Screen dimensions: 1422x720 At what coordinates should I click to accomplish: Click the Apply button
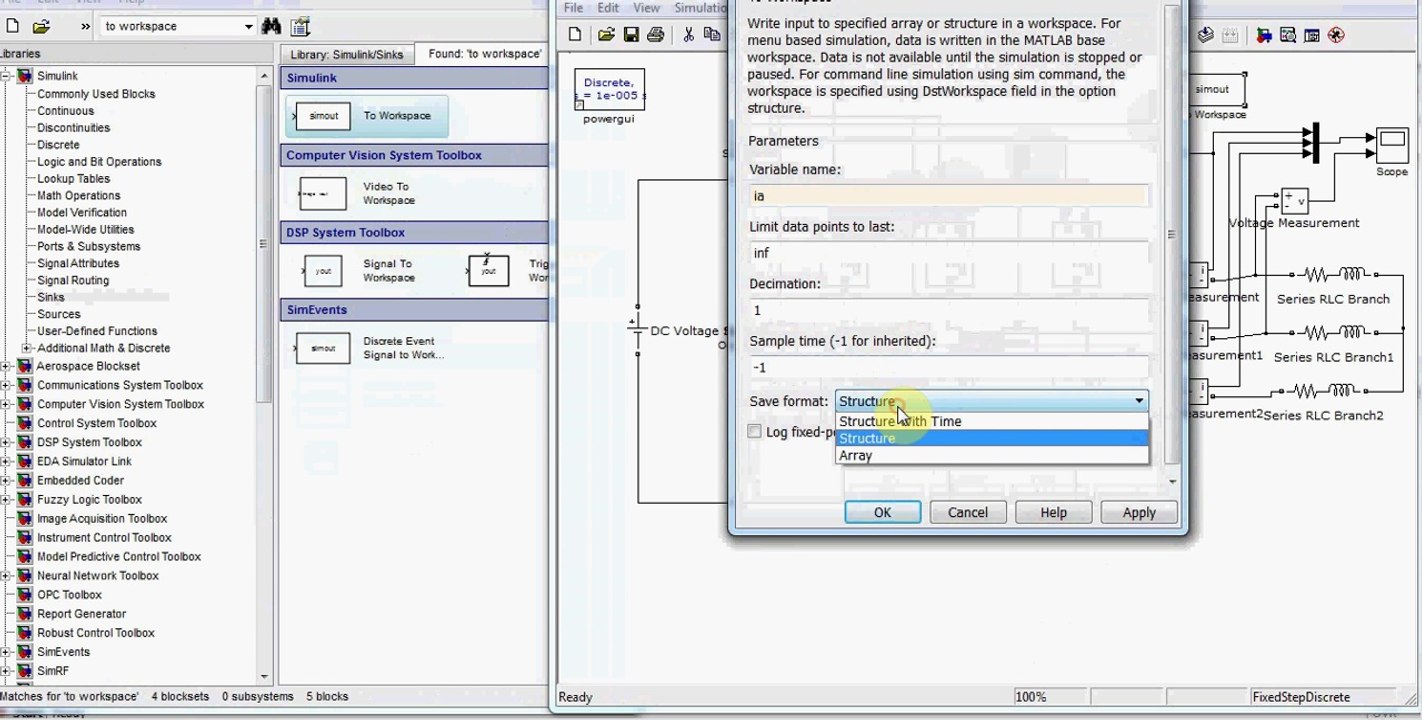point(1139,512)
